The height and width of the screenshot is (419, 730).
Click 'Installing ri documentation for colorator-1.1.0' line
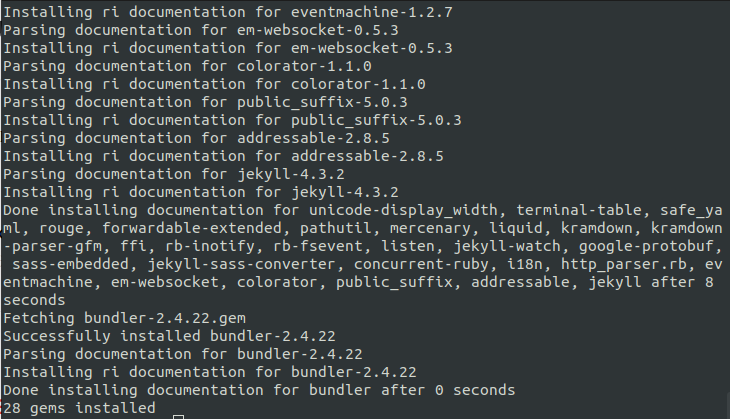[215, 84]
